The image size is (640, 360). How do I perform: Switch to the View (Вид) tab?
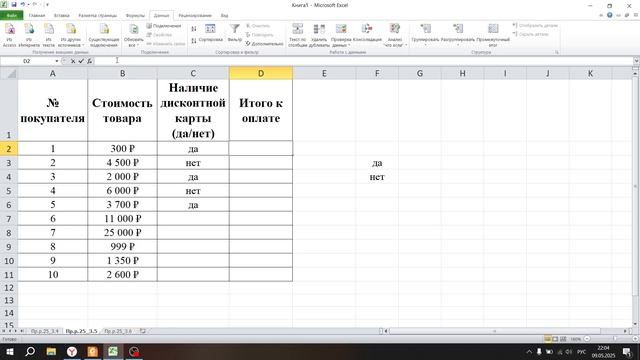[x=224, y=16]
